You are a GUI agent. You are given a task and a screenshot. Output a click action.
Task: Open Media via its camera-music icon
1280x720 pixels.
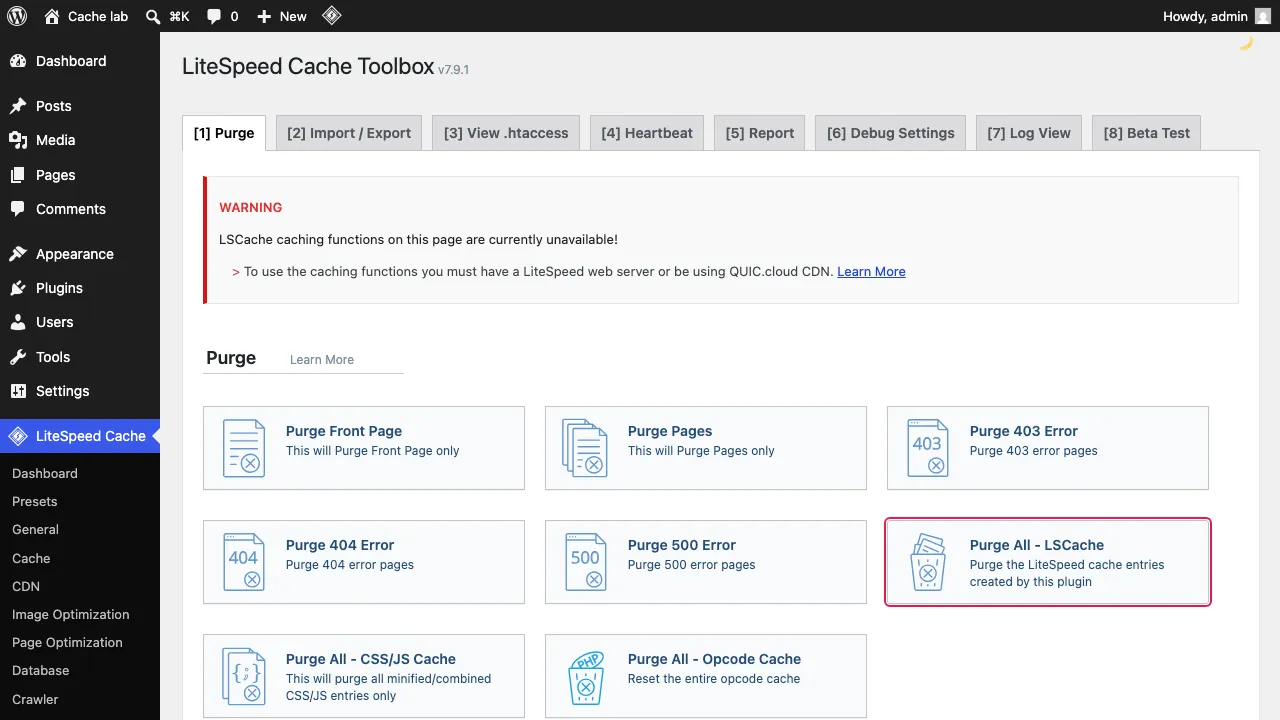[x=18, y=140]
